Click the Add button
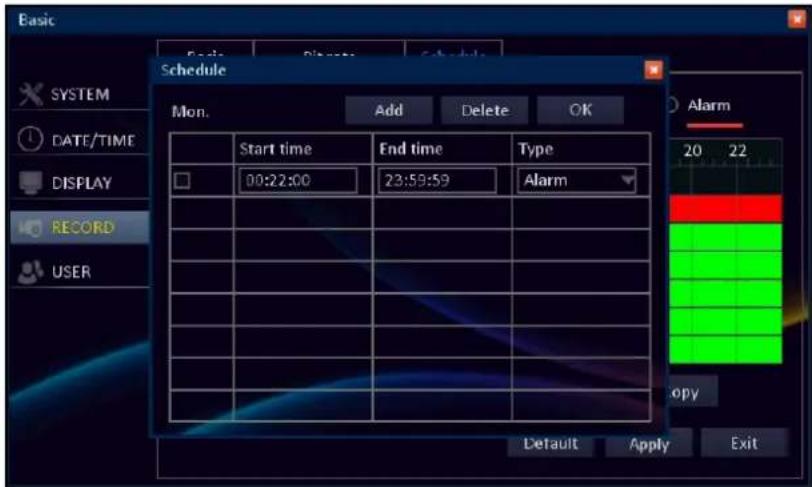This screenshot has height=487, width=812. coord(389,110)
